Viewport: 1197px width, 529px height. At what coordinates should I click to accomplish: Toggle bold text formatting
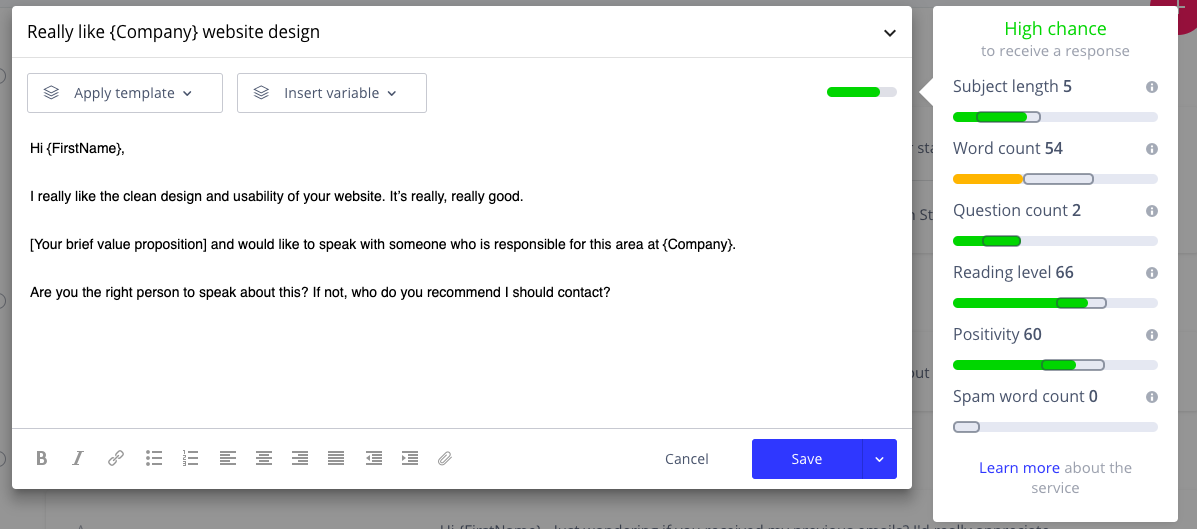tap(42, 459)
